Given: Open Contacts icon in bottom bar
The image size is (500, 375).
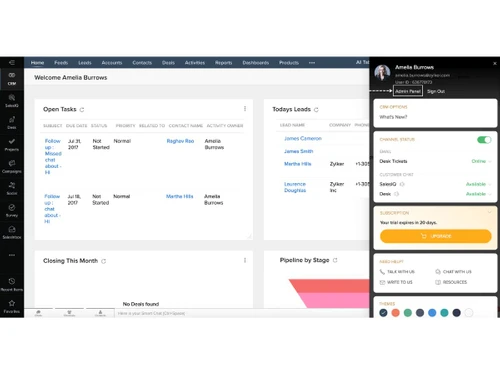Looking at the screenshot, I should tap(100, 313).
